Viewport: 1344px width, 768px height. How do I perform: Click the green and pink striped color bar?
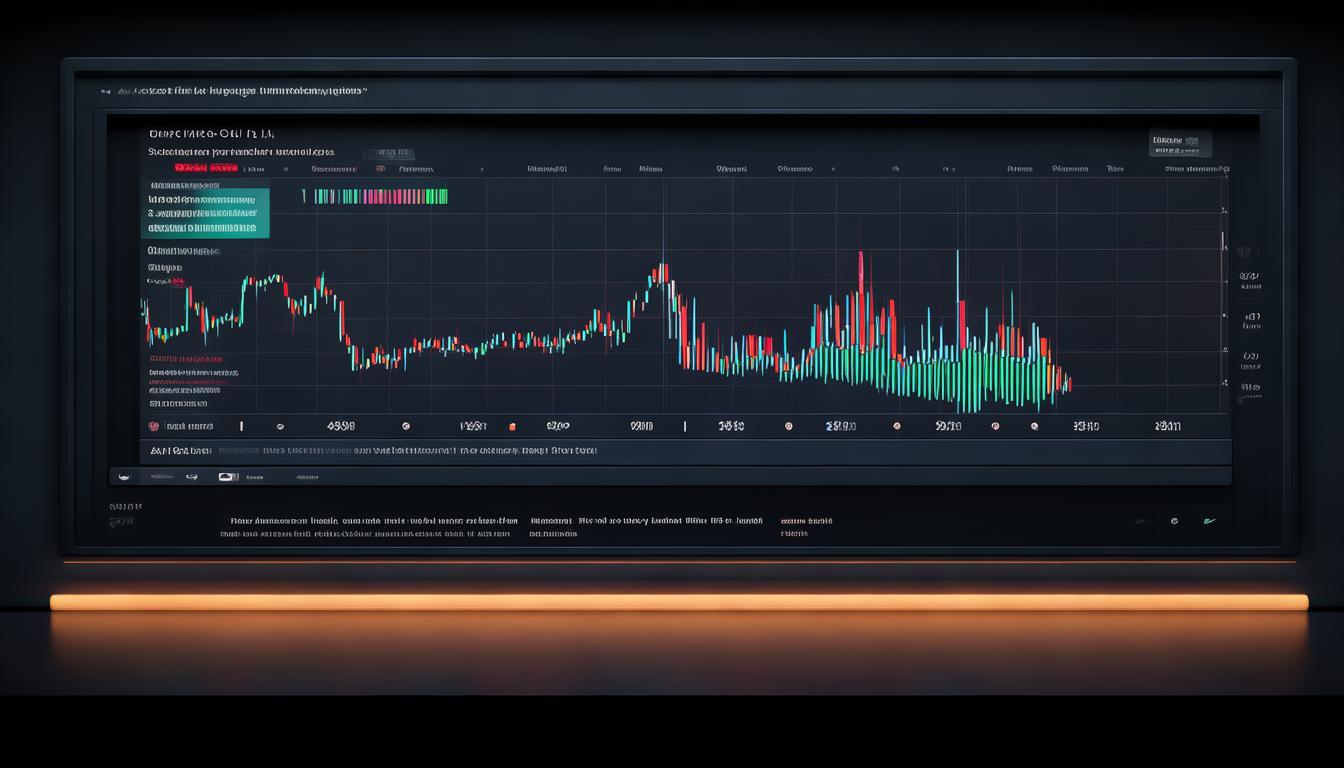click(380, 197)
